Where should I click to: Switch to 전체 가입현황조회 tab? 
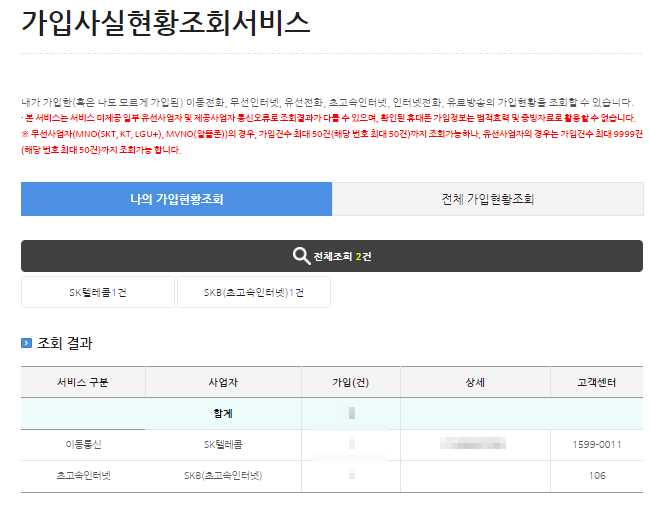[488, 199]
